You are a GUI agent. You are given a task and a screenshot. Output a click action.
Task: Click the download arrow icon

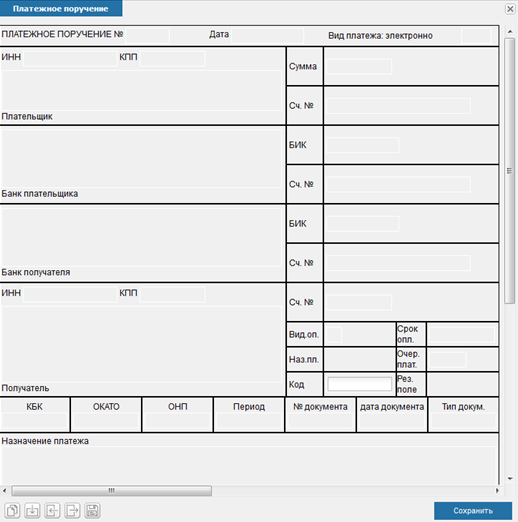coord(32,510)
